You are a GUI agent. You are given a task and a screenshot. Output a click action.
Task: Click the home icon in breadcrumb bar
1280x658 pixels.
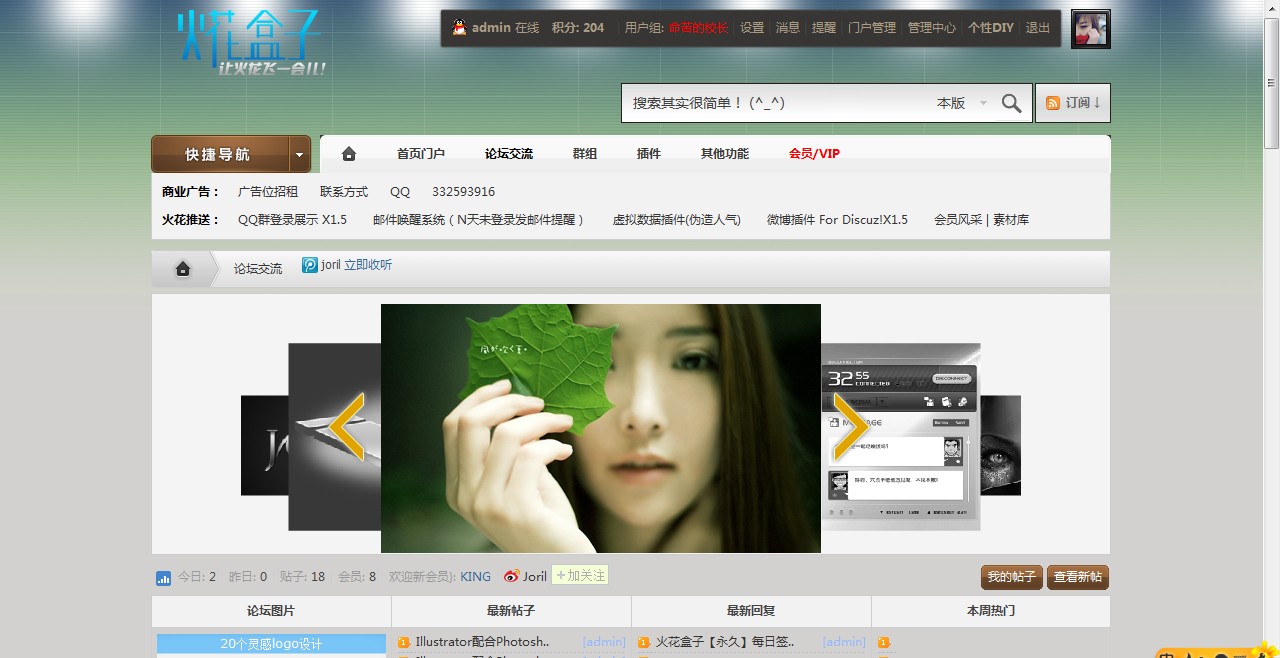(183, 268)
